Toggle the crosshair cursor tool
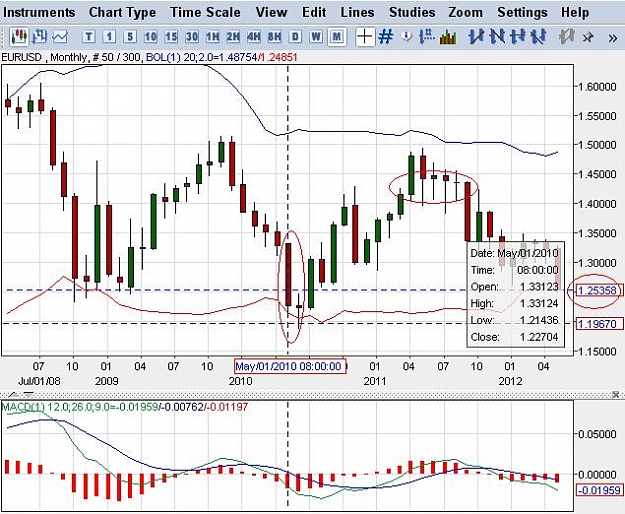Viewport: 625px width, 514px height. 365,37
